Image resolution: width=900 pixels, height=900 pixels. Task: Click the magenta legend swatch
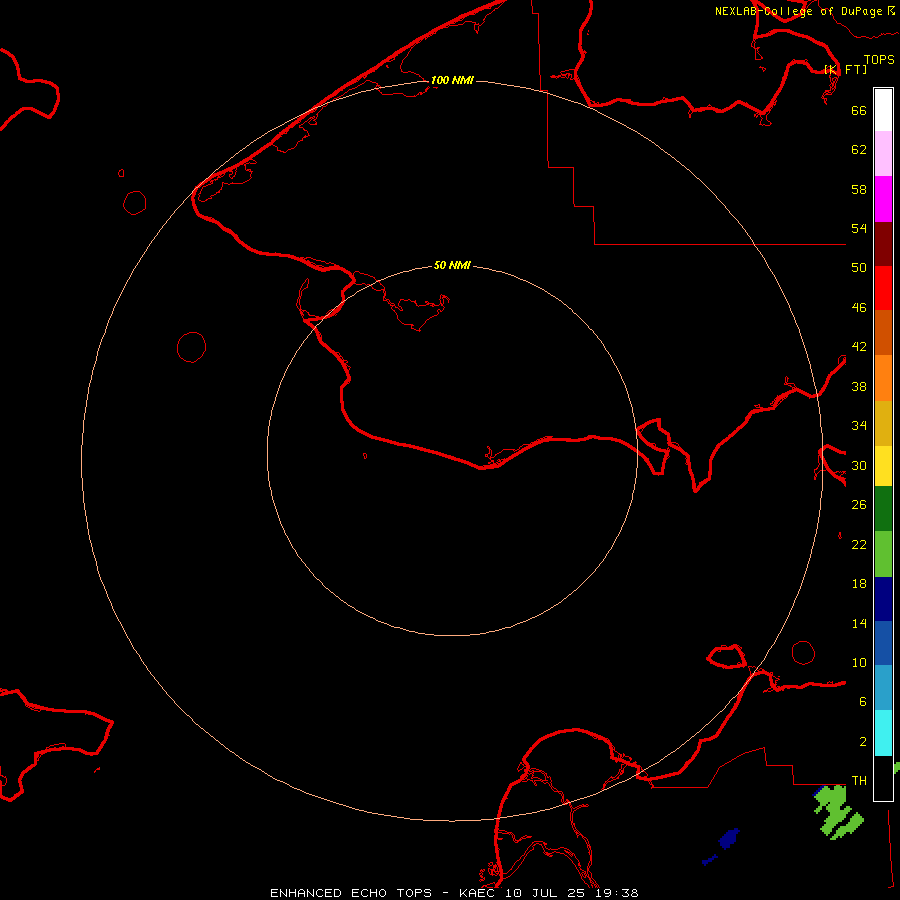[883, 199]
